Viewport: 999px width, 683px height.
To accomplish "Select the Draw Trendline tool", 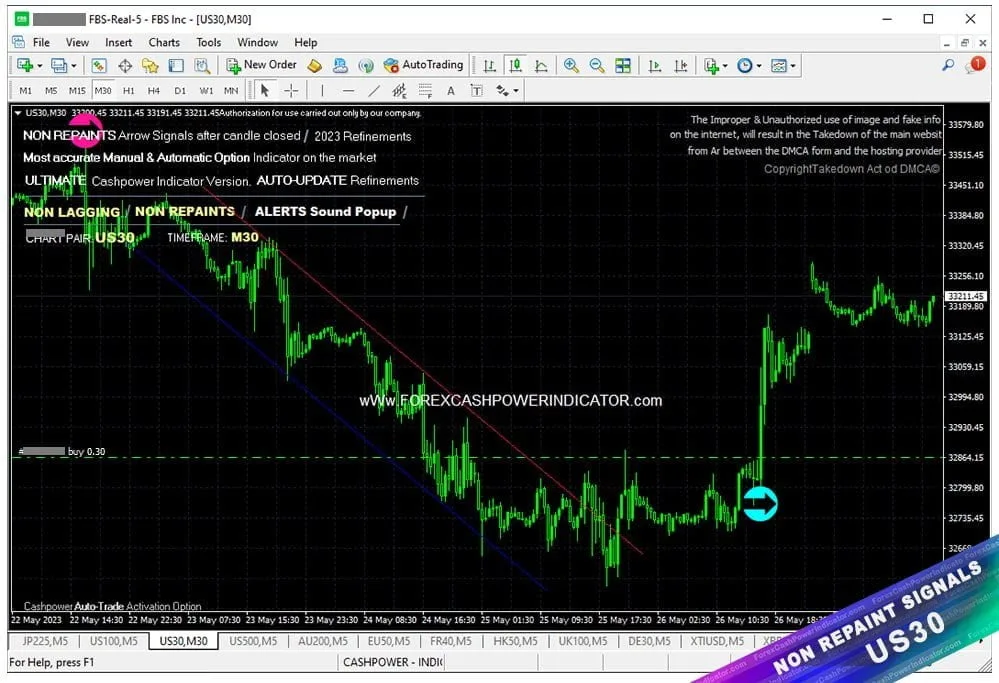I will [374, 90].
